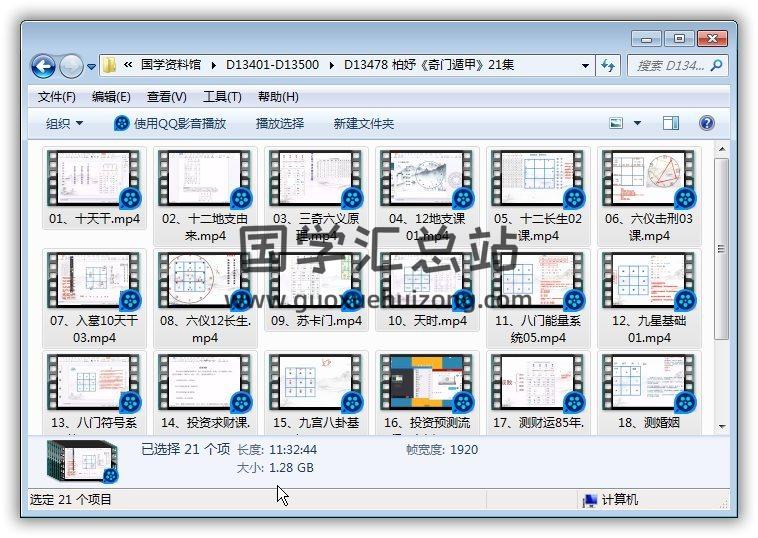Open the 组织 dropdown
Image resolution: width=758 pixels, height=538 pixels.
[x=64, y=124]
